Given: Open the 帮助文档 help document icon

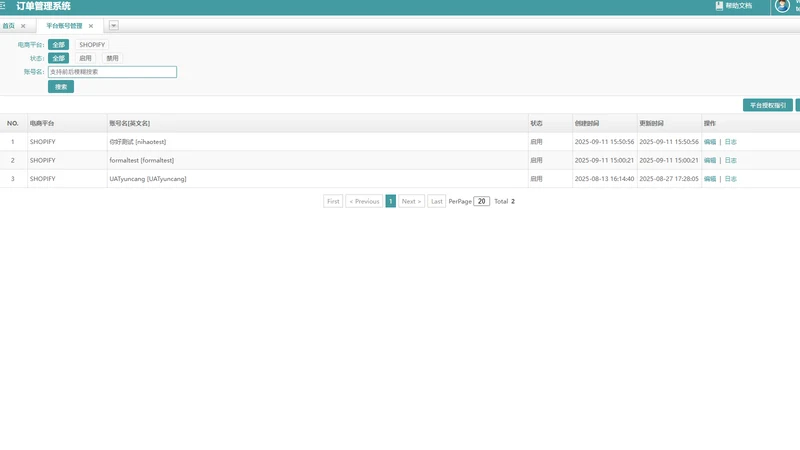Looking at the screenshot, I should [719, 6].
